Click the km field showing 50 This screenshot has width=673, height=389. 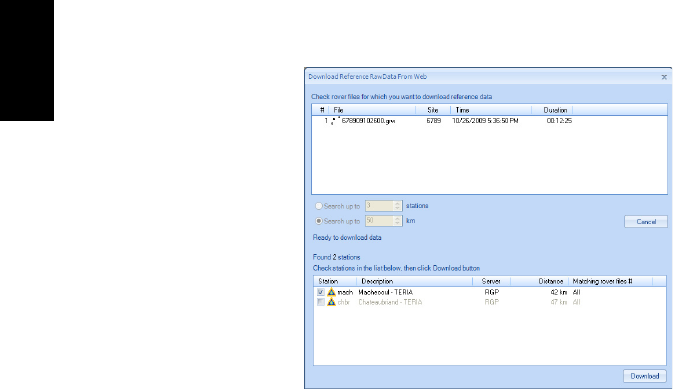click(379, 221)
